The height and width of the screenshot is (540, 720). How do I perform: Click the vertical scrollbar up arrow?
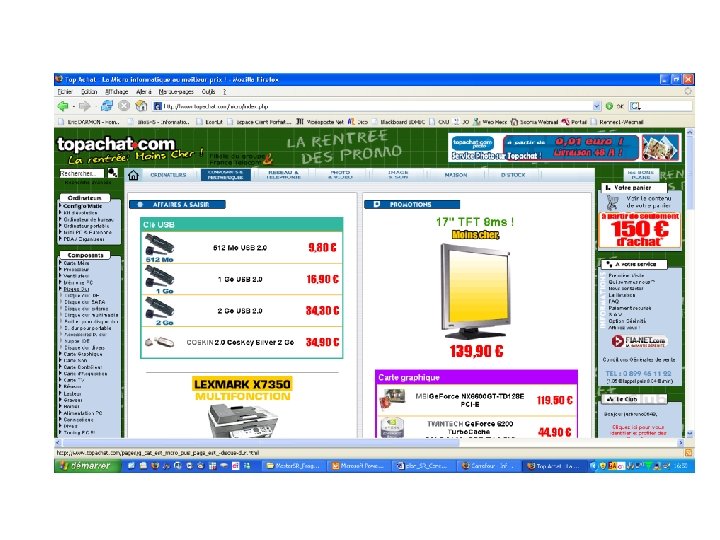[690, 132]
